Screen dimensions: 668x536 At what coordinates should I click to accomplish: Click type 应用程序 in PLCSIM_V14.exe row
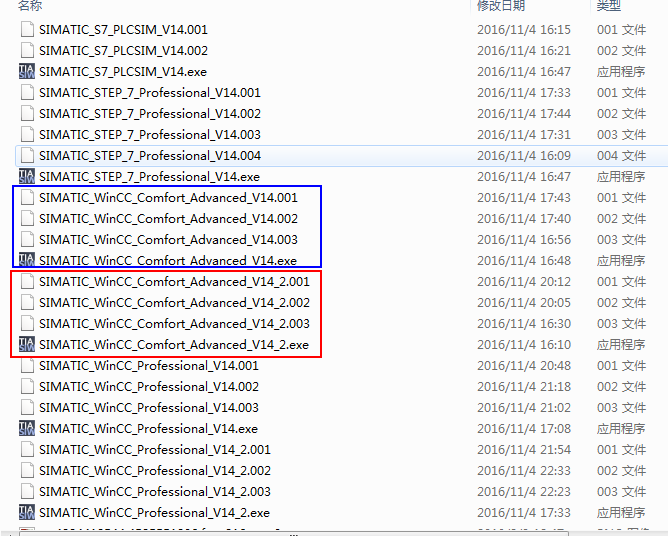tap(621, 72)
